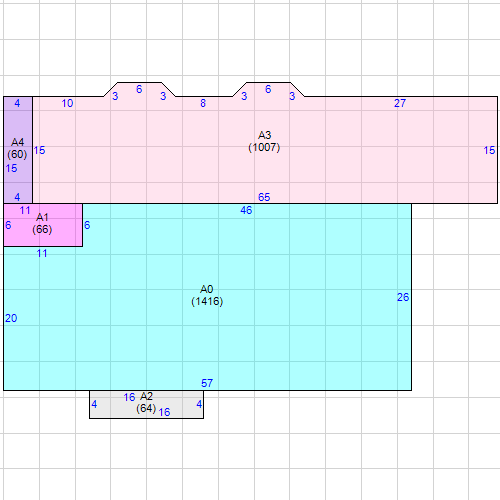
Task: Click the 10 dimension on A3's top edge
Action: click(67, 103)
